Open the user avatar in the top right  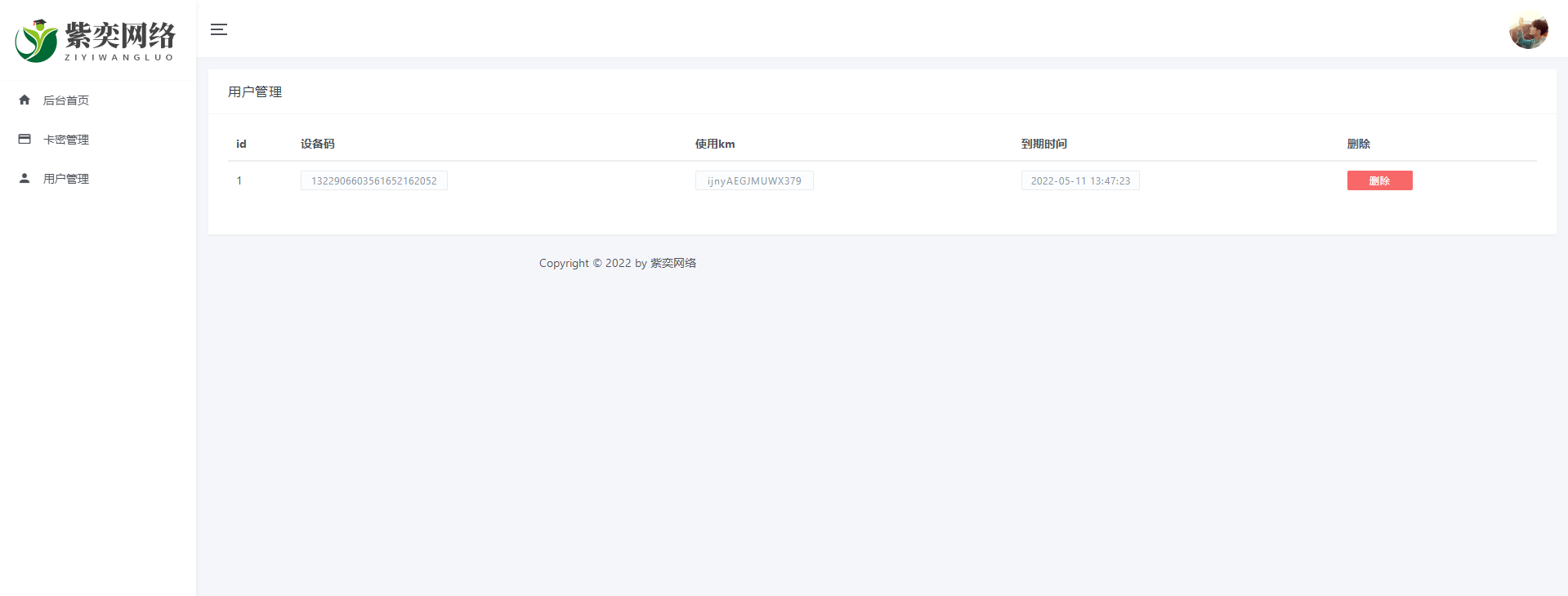coord(1528,31)
